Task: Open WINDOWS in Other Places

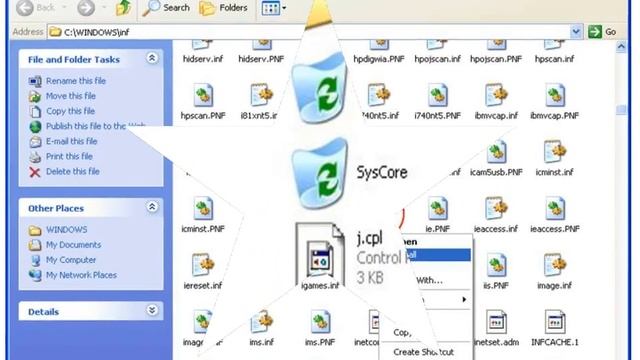Action: coord(66,230)
